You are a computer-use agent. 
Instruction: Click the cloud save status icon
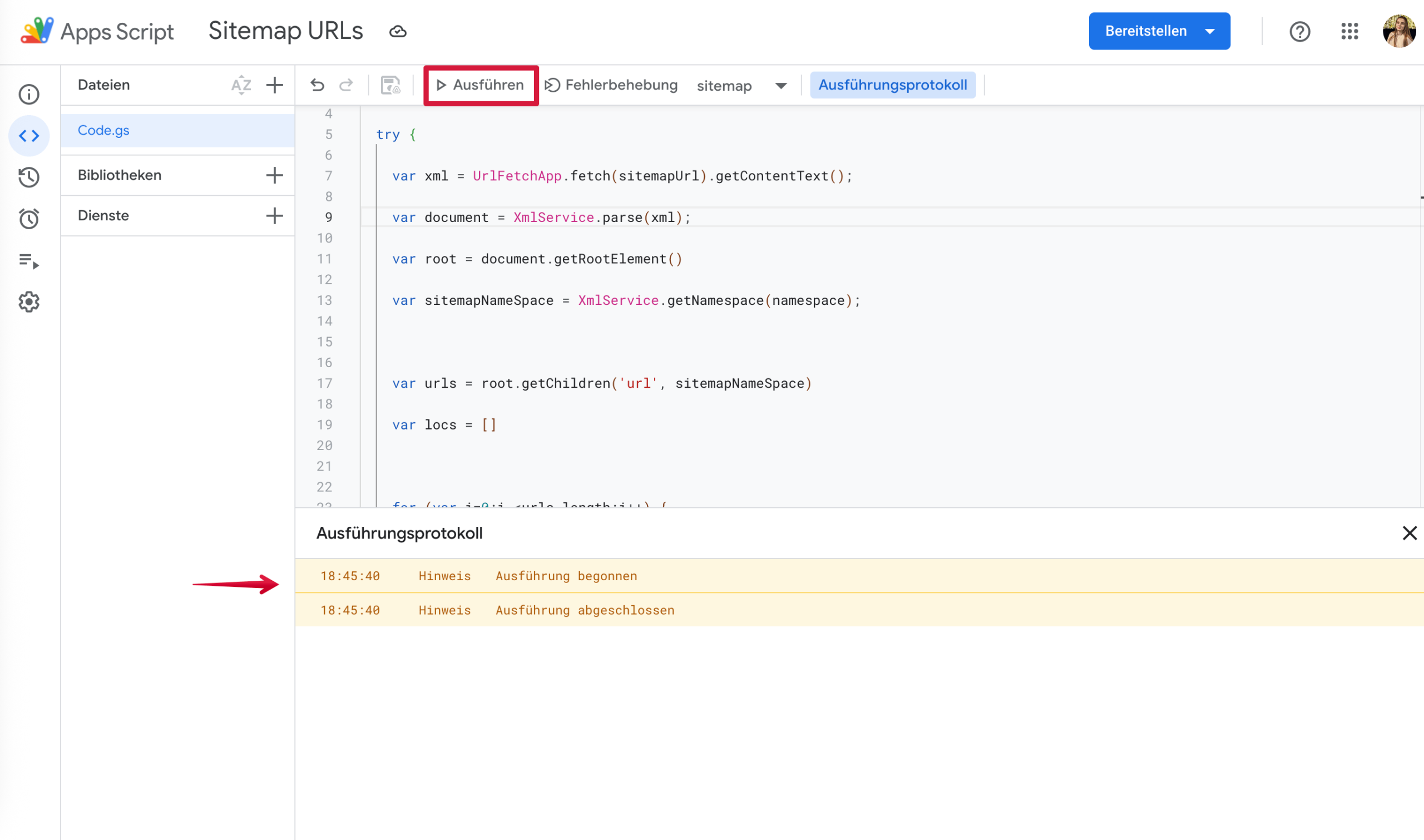(398, 31)
